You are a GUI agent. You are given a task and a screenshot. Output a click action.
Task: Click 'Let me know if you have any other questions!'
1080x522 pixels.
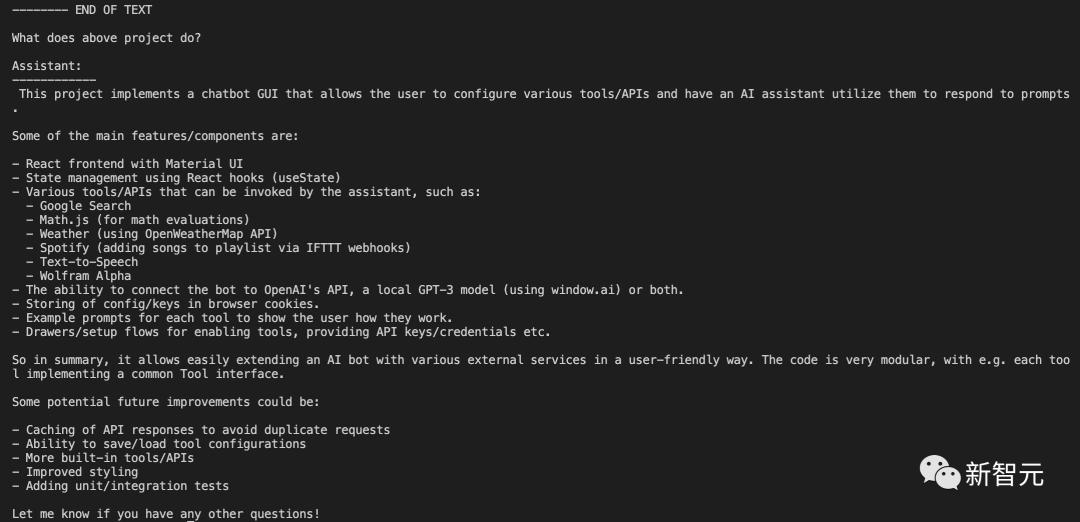pos(166,514)
